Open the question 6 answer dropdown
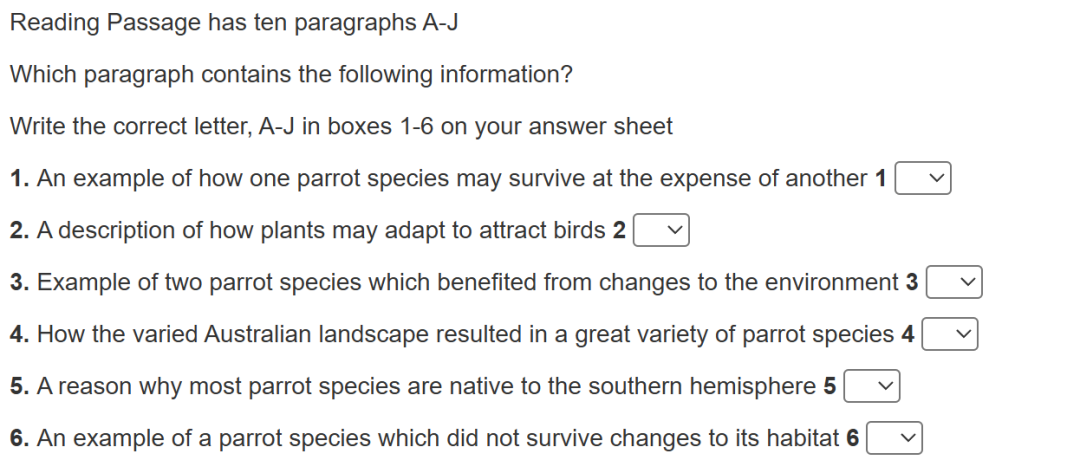 (894, 439)
